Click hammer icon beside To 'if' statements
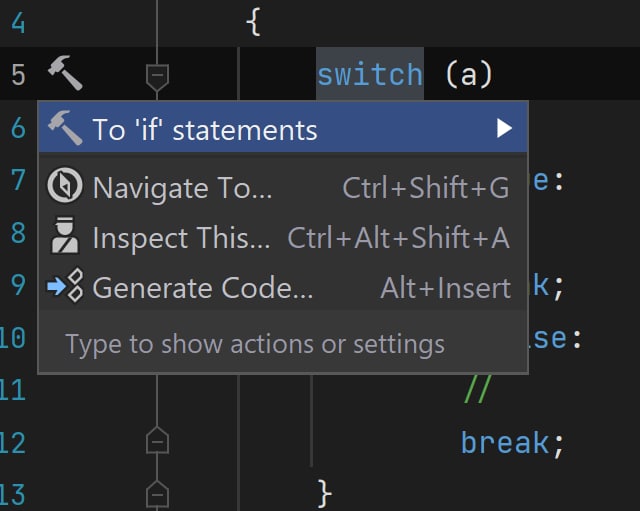 coord(65,128)
